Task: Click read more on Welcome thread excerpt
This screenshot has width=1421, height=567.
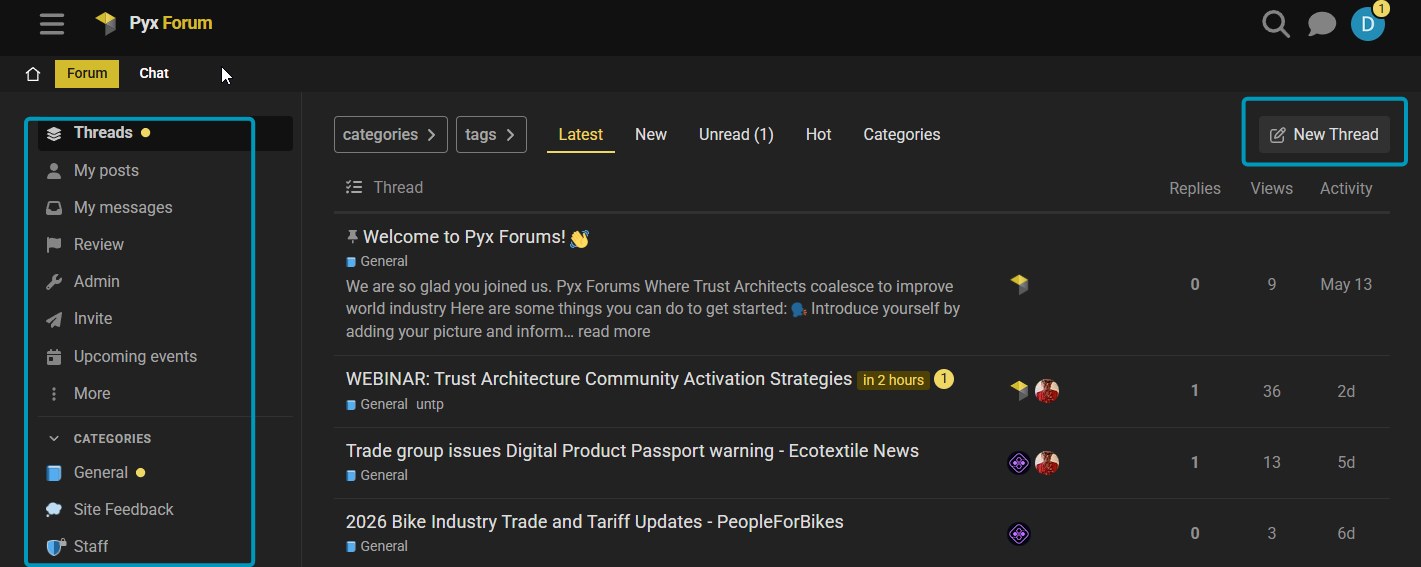Action: 614,331
